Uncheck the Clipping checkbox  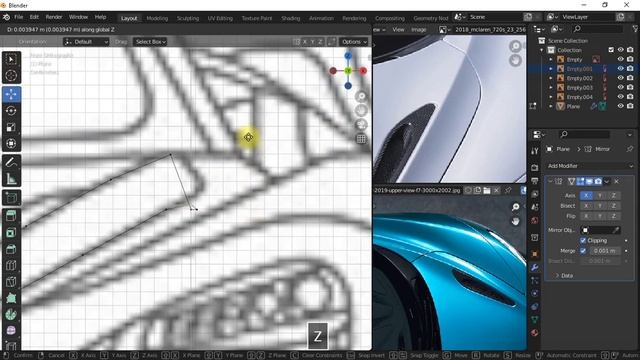click(583, 240)
